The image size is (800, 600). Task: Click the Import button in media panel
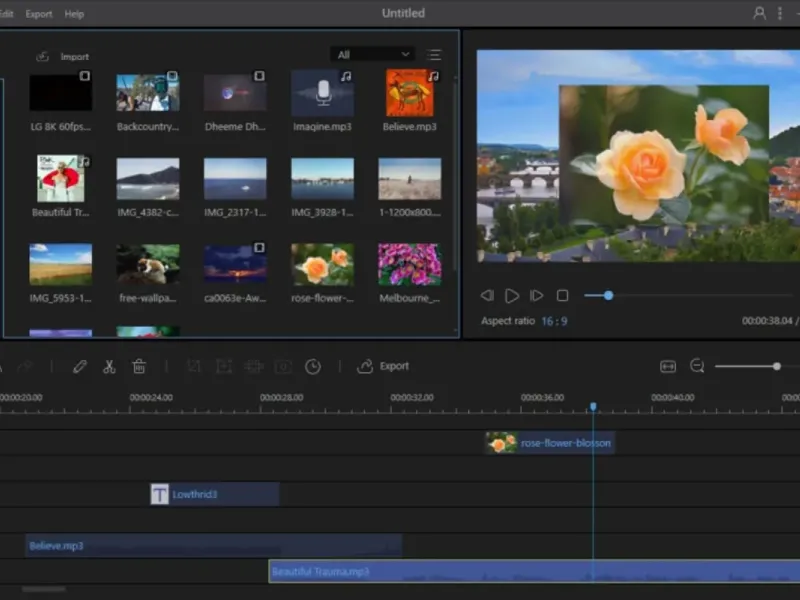pyautogui.click(x=63, y=57)
